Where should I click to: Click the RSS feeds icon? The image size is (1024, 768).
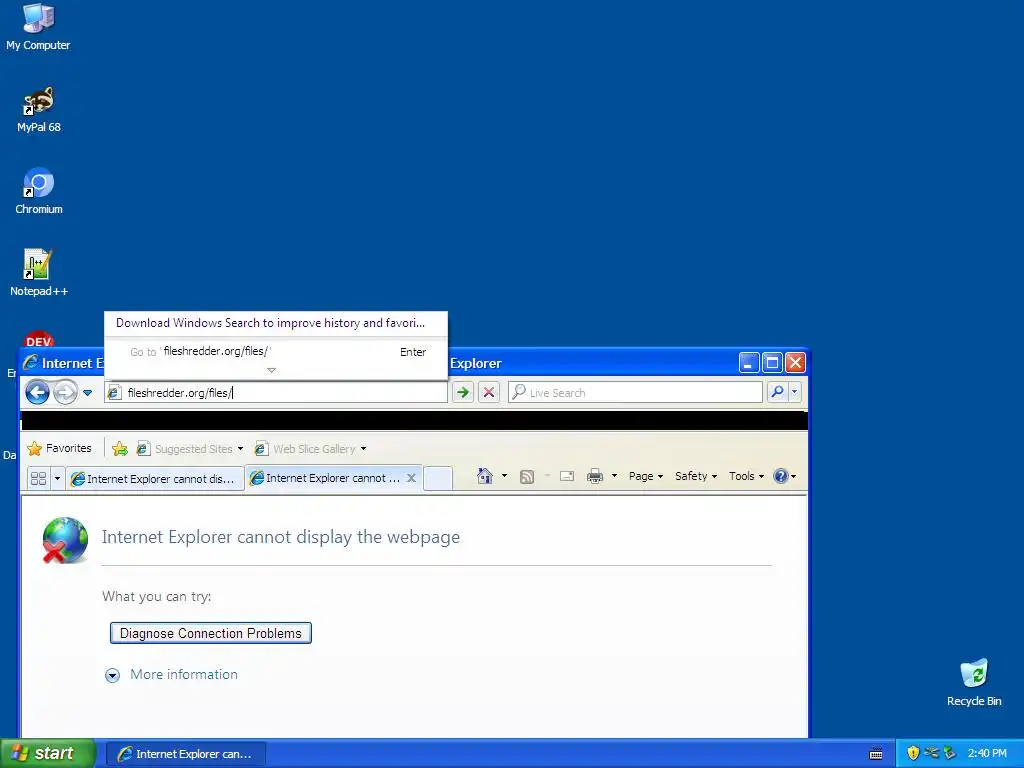point(526,477)
